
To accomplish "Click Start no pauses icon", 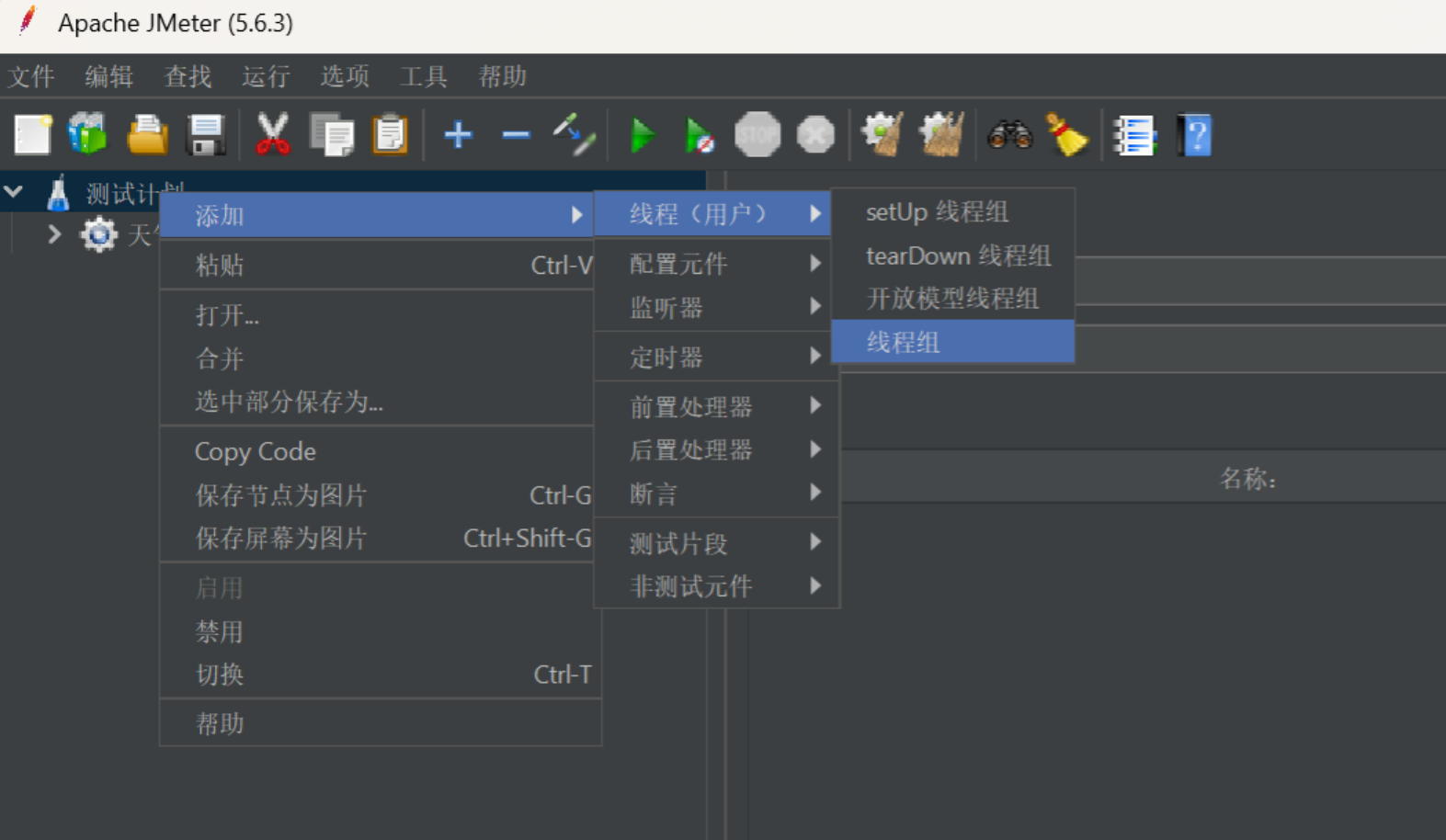I will point(700,136).
